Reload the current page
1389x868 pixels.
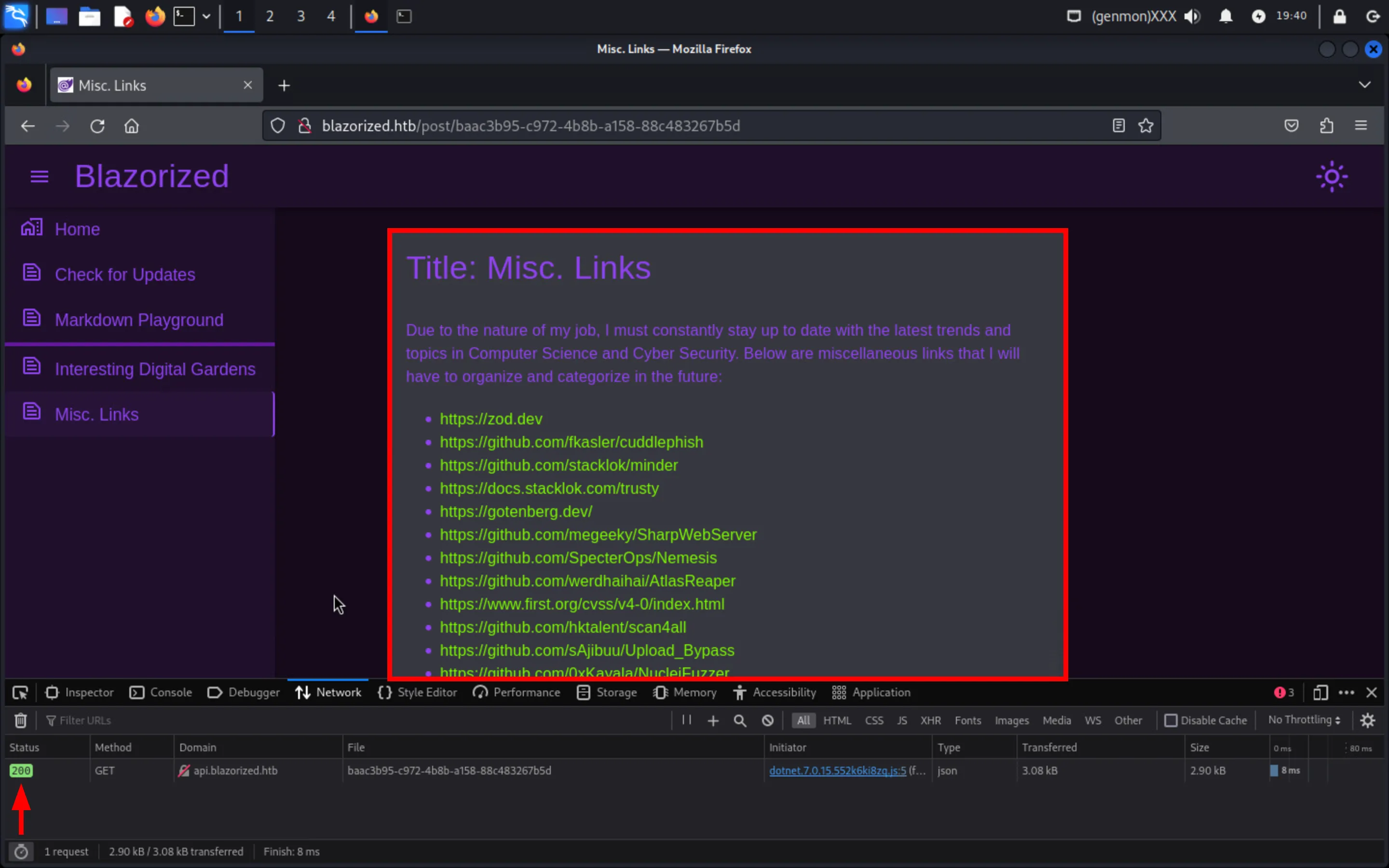[97, 126]
